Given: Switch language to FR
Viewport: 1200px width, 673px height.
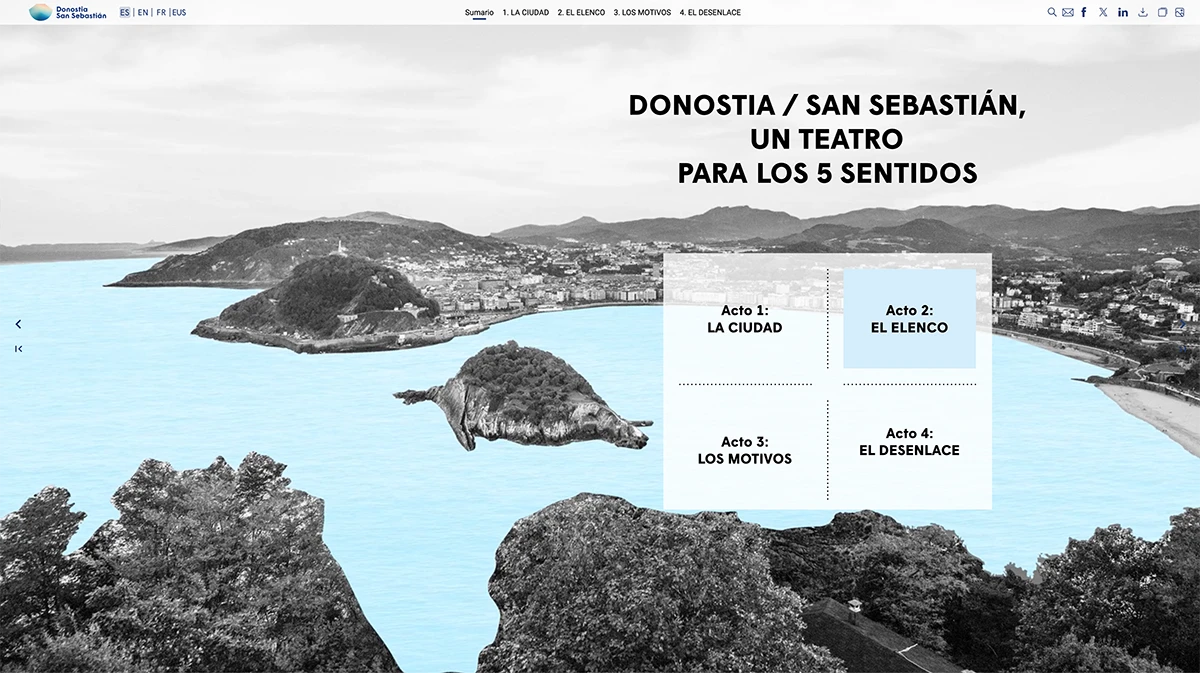Looking at the screenshot, I should [161, 13].
